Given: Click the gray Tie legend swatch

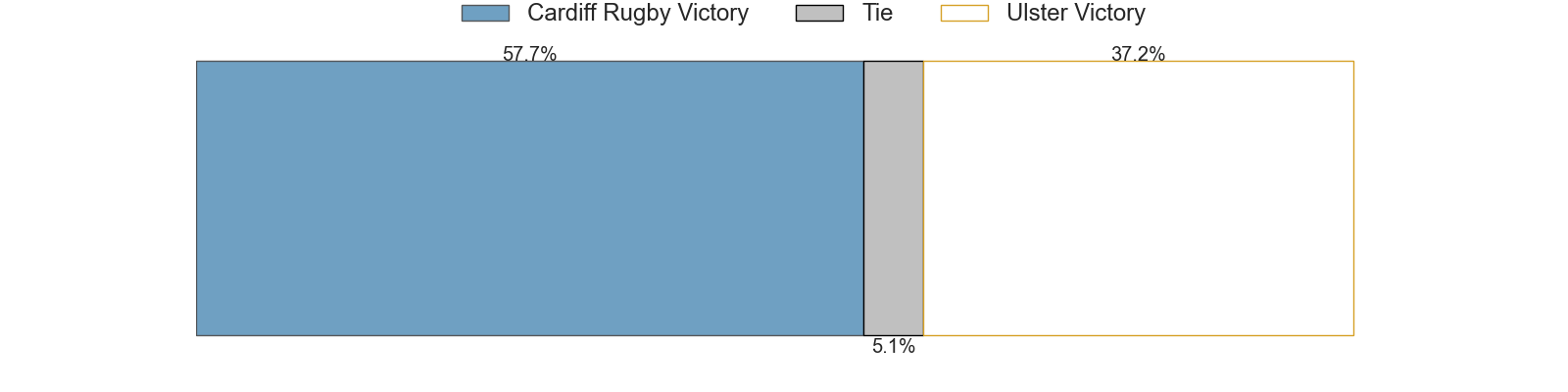Looking at the screenshot, I should pyautogui.click(x=819, y=13).
